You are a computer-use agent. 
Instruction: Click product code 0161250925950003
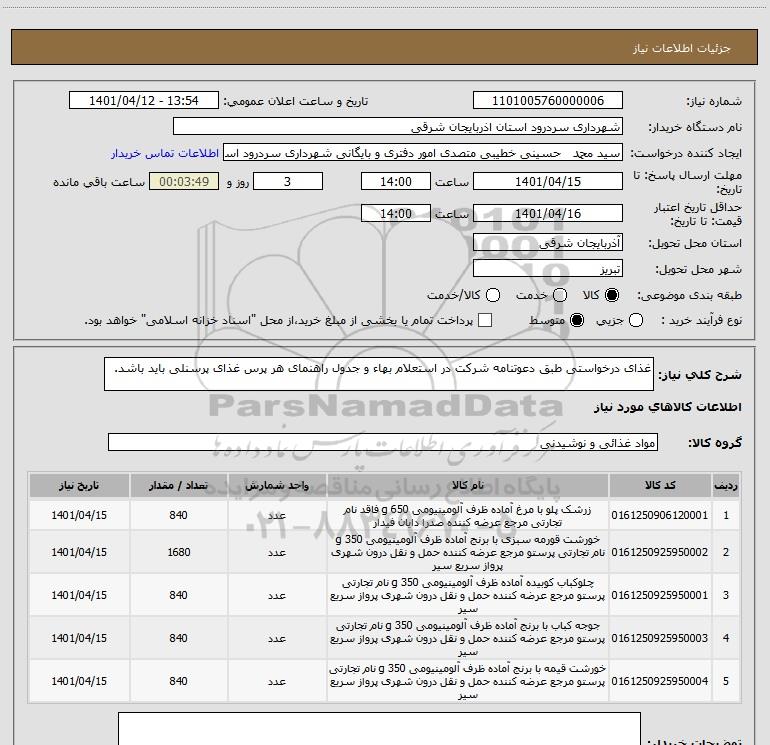point(660,638)
